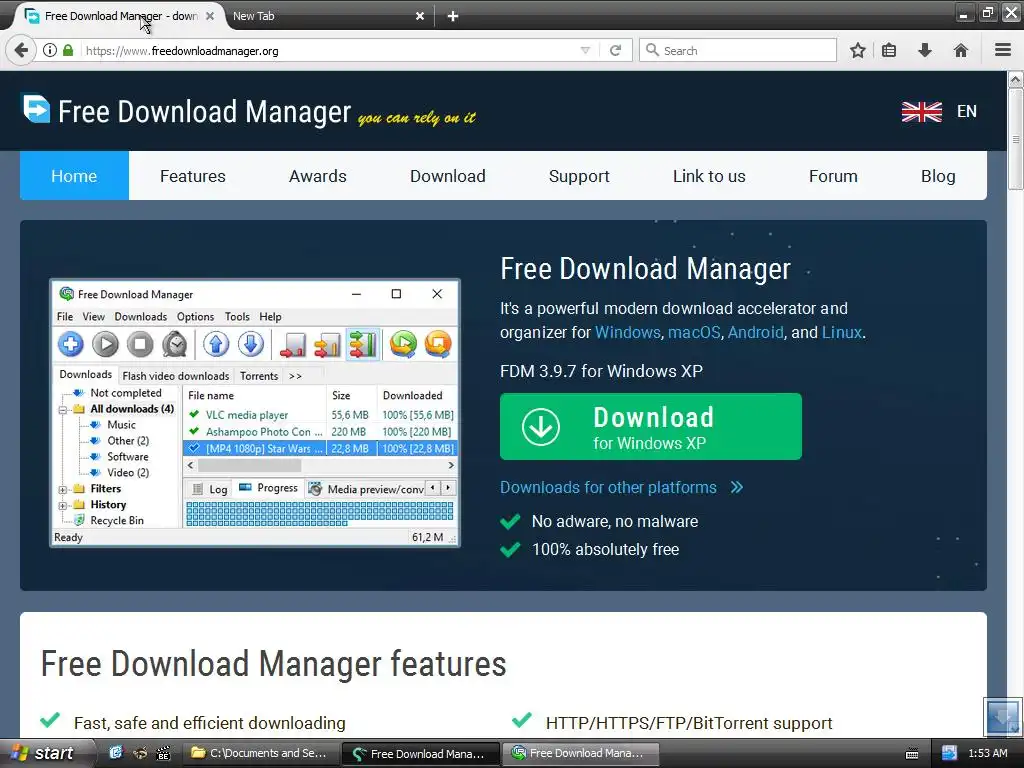Viewport: 1024px width, 768px height.
Task: Click the FDM application screenshot thumbnail
Action: (x=255, y=413)
